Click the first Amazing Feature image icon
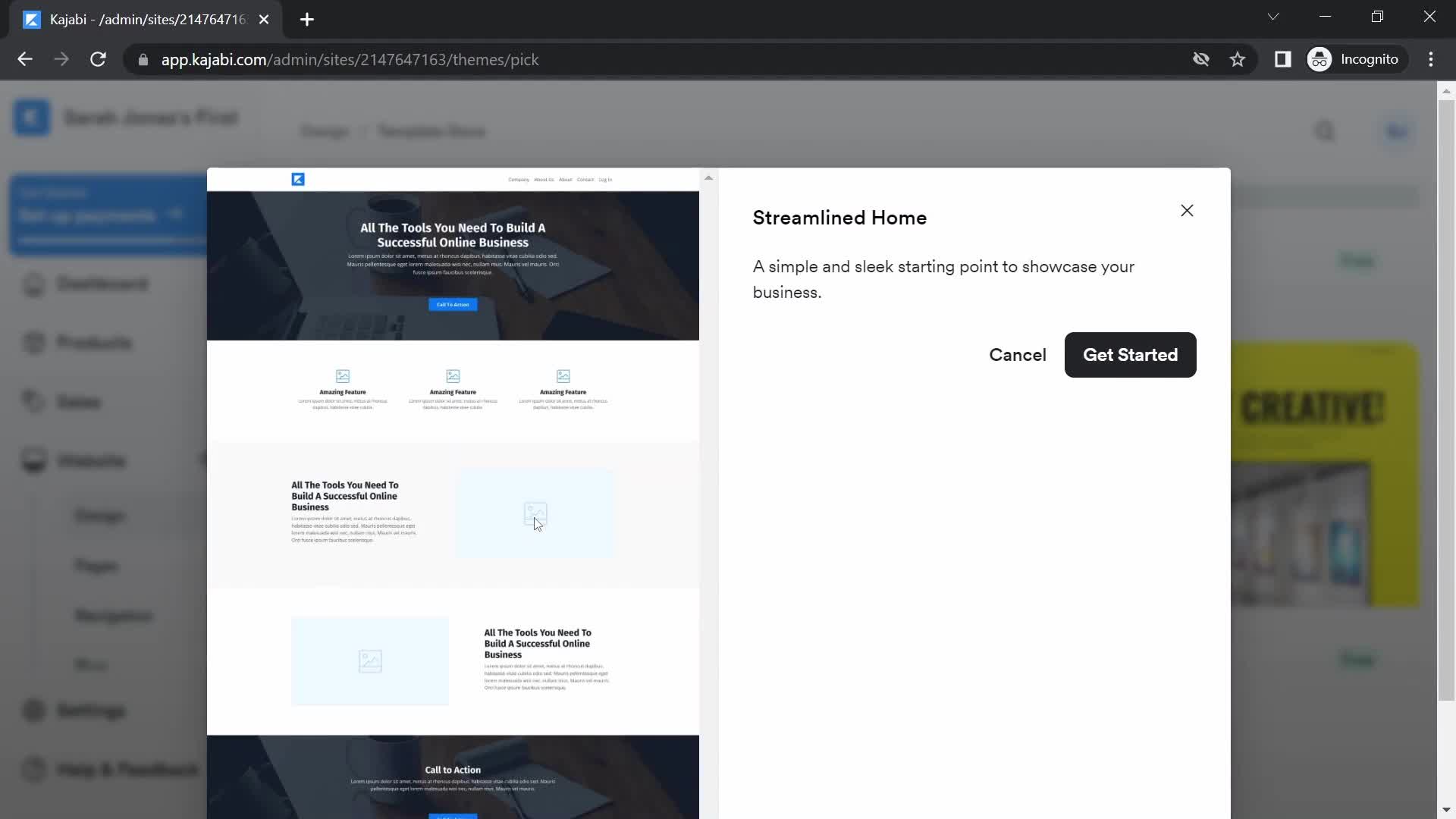 tap(343, 376)
